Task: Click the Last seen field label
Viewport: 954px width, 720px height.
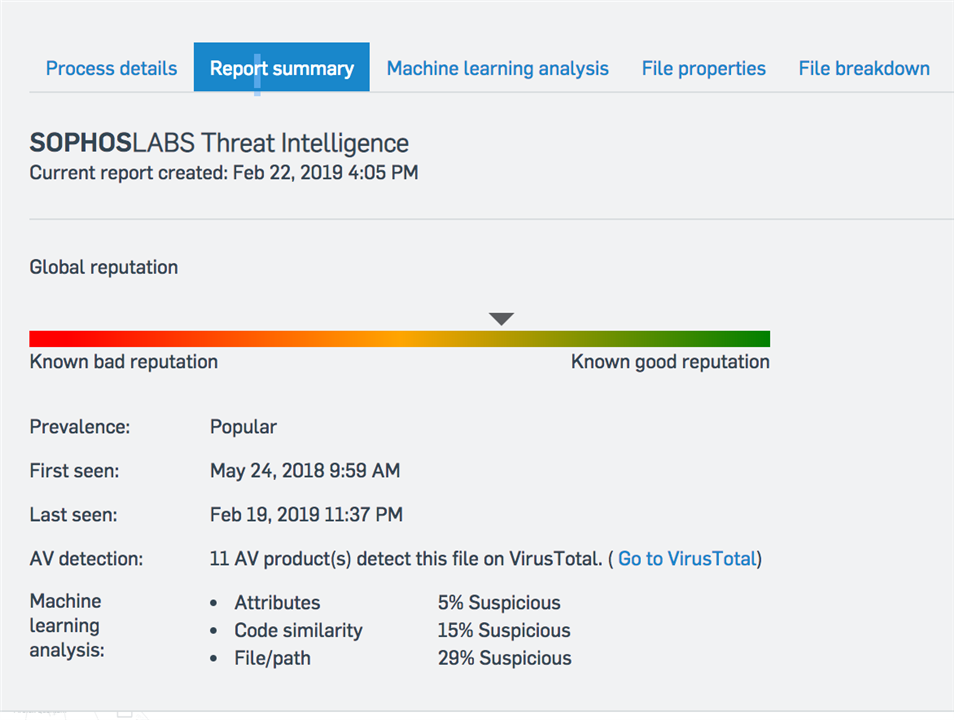Action: pyautogui.click(x=73, y=515)
